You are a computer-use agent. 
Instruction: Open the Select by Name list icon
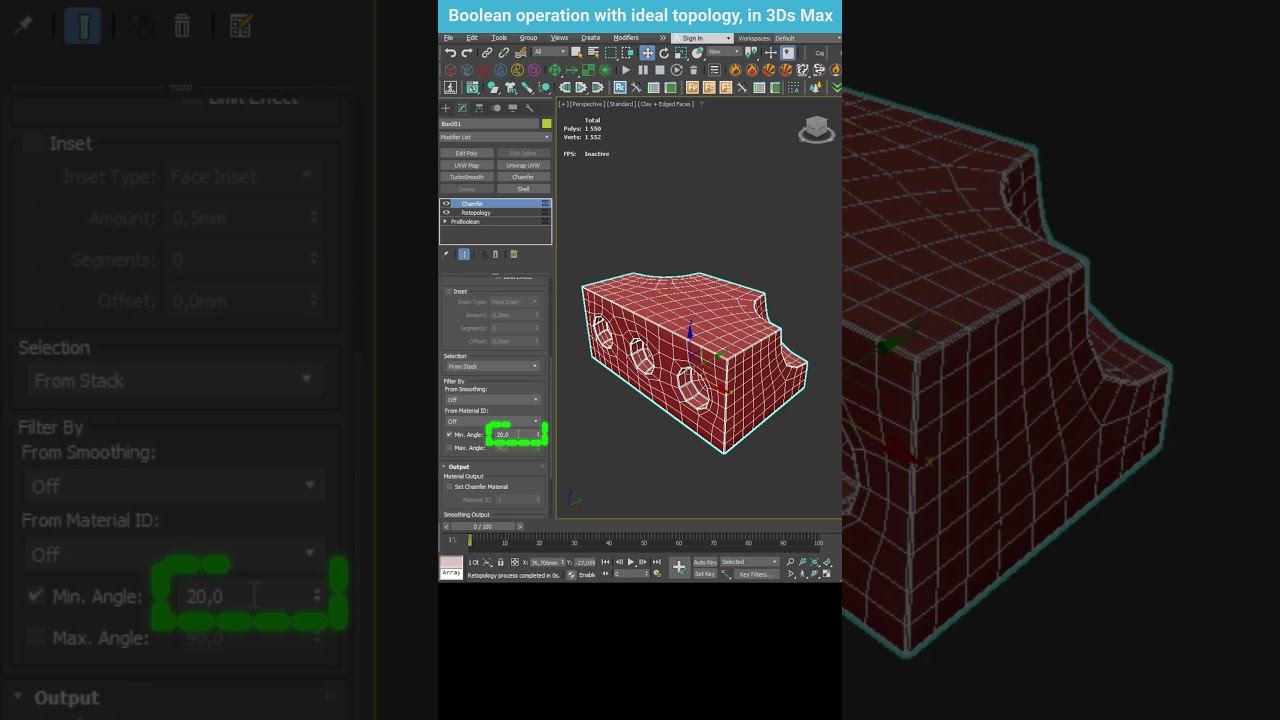click(594, 53)
